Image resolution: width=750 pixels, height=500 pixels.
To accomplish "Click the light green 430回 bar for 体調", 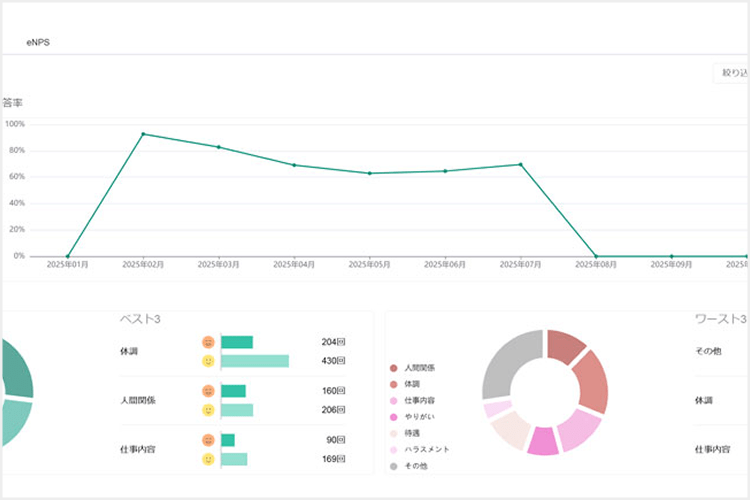I will (x=255, y=361).
